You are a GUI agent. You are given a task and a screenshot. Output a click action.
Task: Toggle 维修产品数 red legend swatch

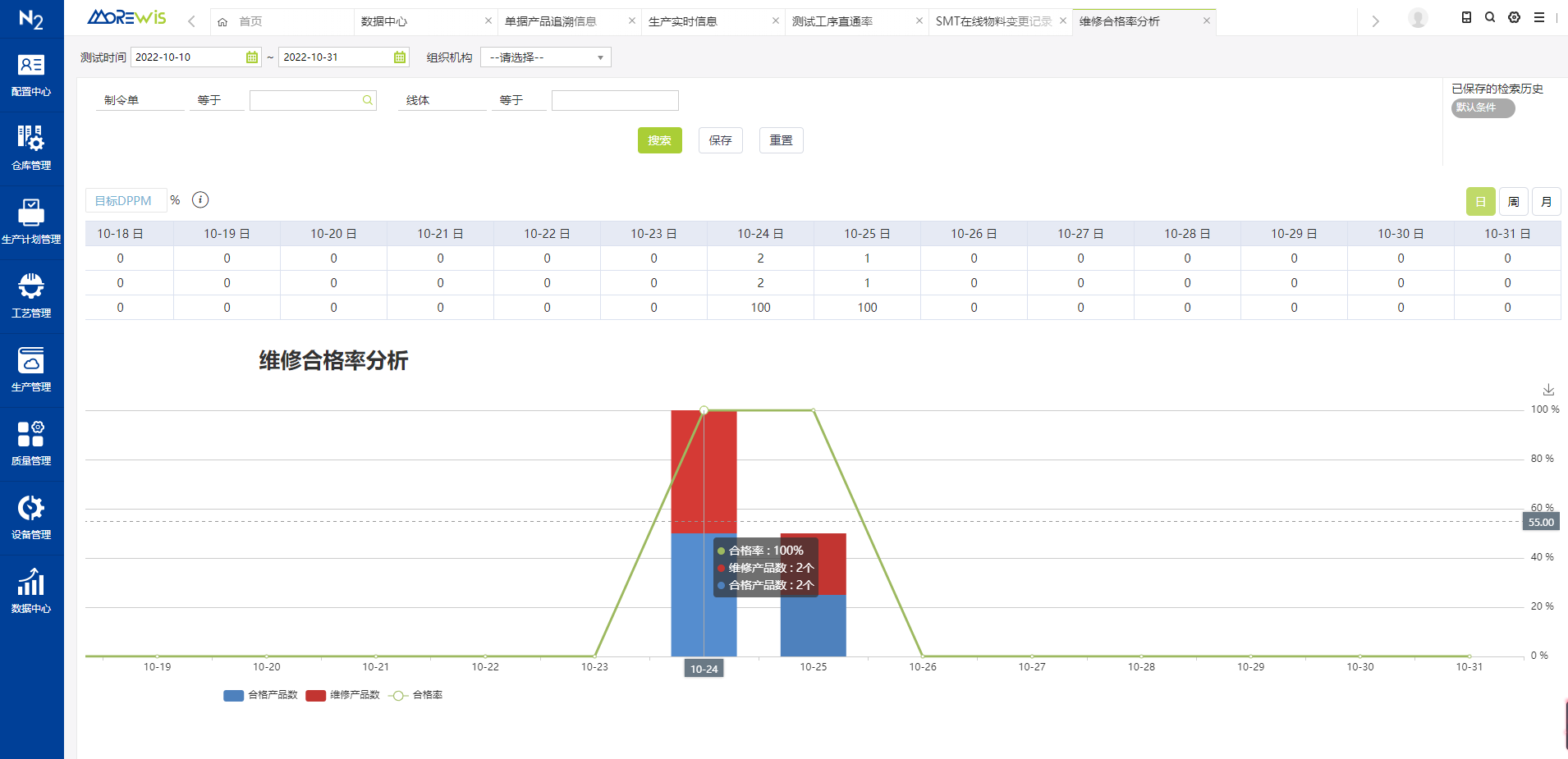click(x=316, y=695)
